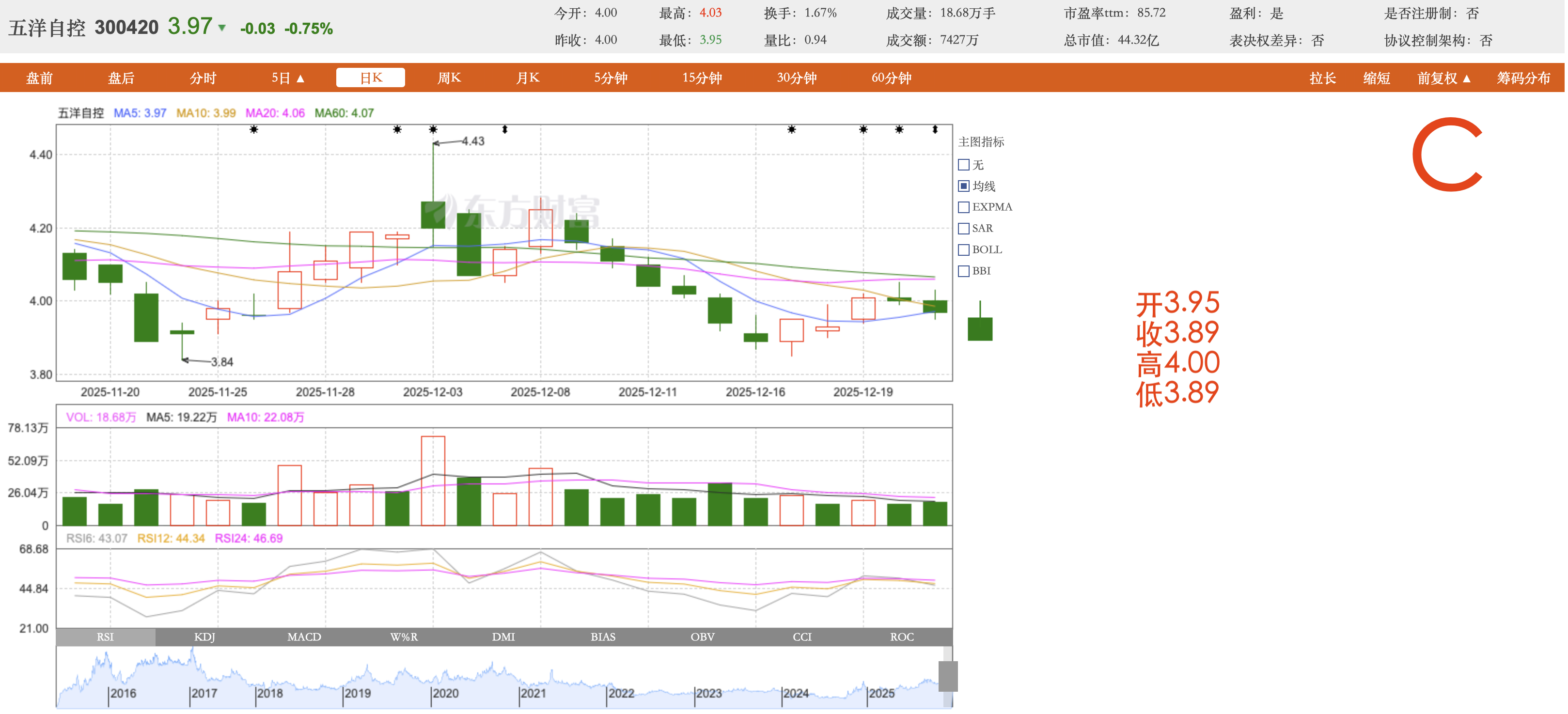This screenshot has height=714, width=1568.
Task: Click the arrow marker near 2025-12-08
Action: pos(504,129)
